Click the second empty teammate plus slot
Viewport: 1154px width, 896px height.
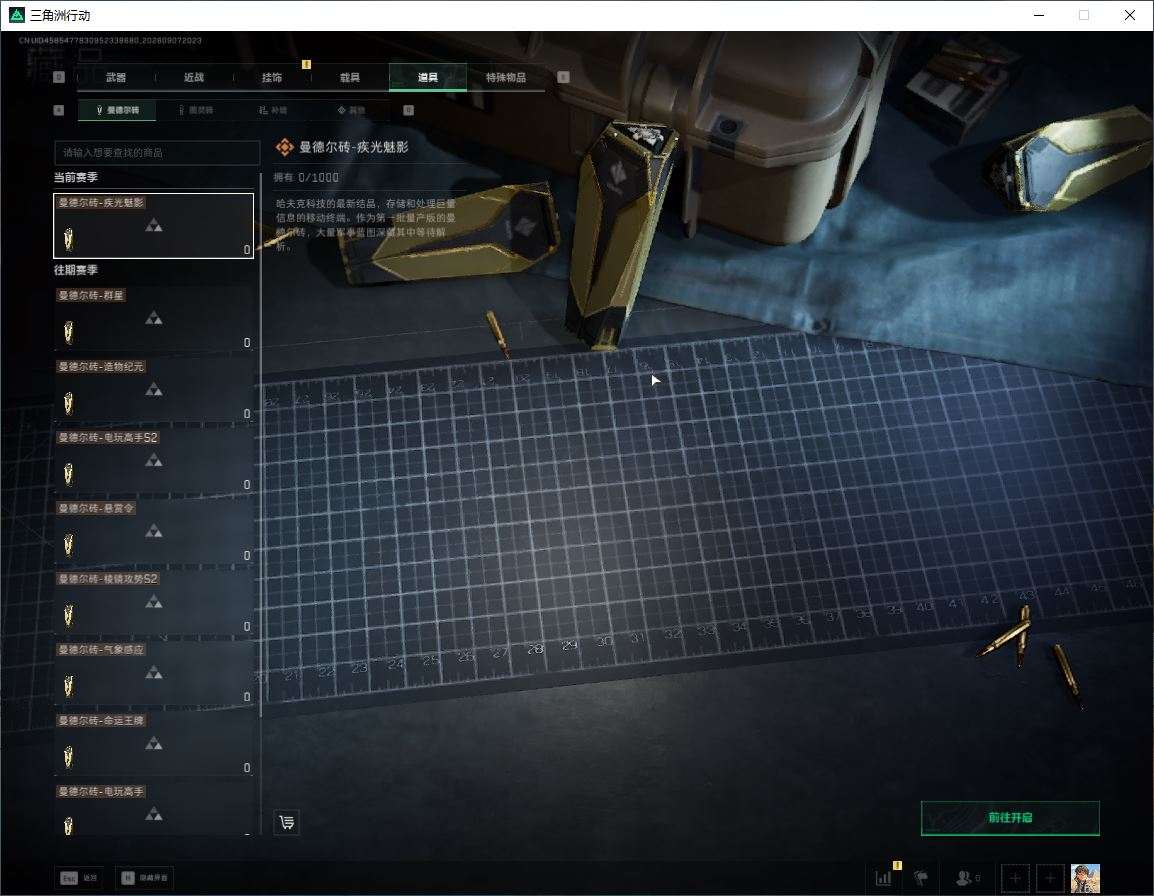[1050, 878]
